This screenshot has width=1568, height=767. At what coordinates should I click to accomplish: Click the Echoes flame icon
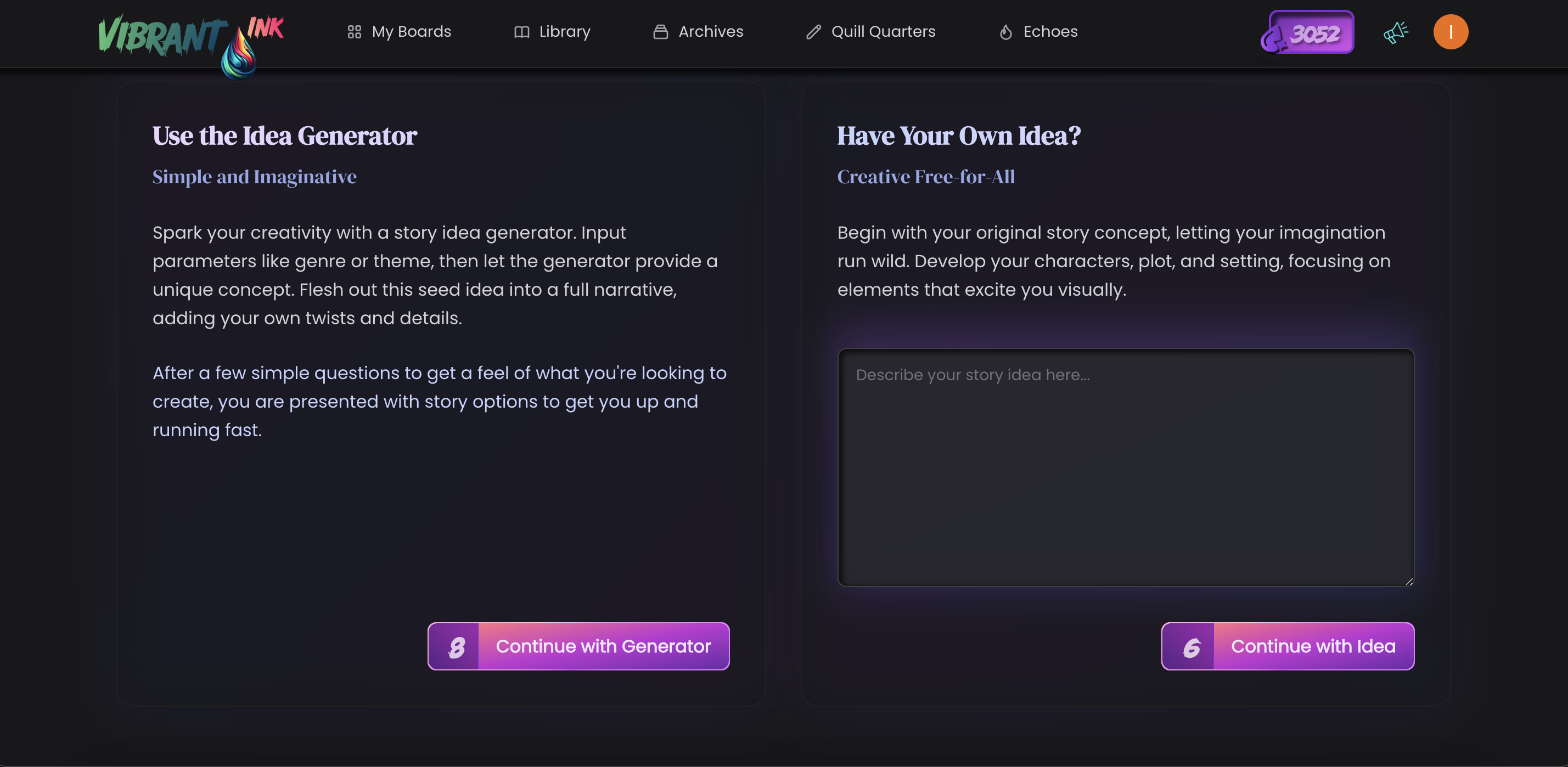pos(1005,32)
